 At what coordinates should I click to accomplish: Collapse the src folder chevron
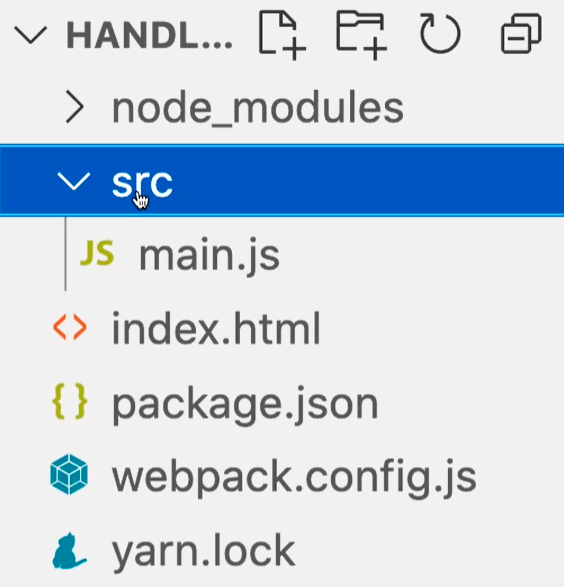coord(74,181)
